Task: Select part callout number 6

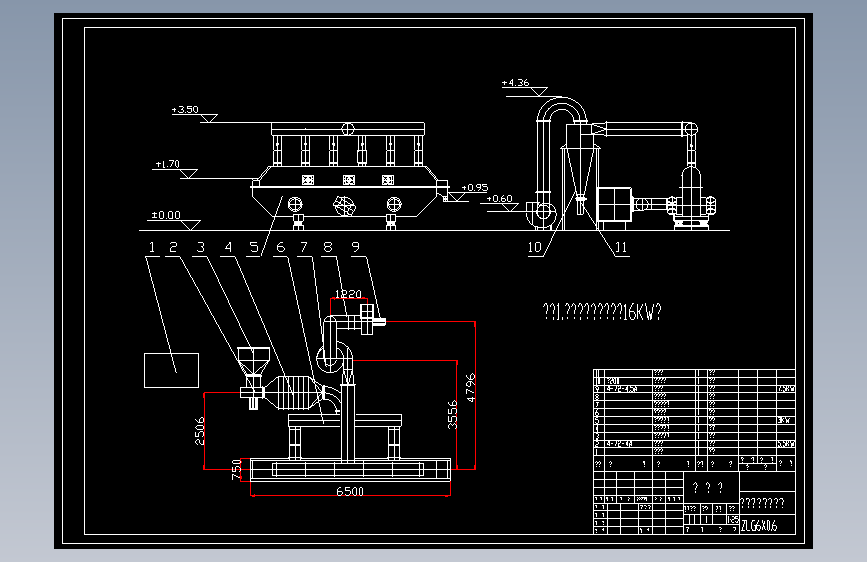Action: click(x=280, y=247)
